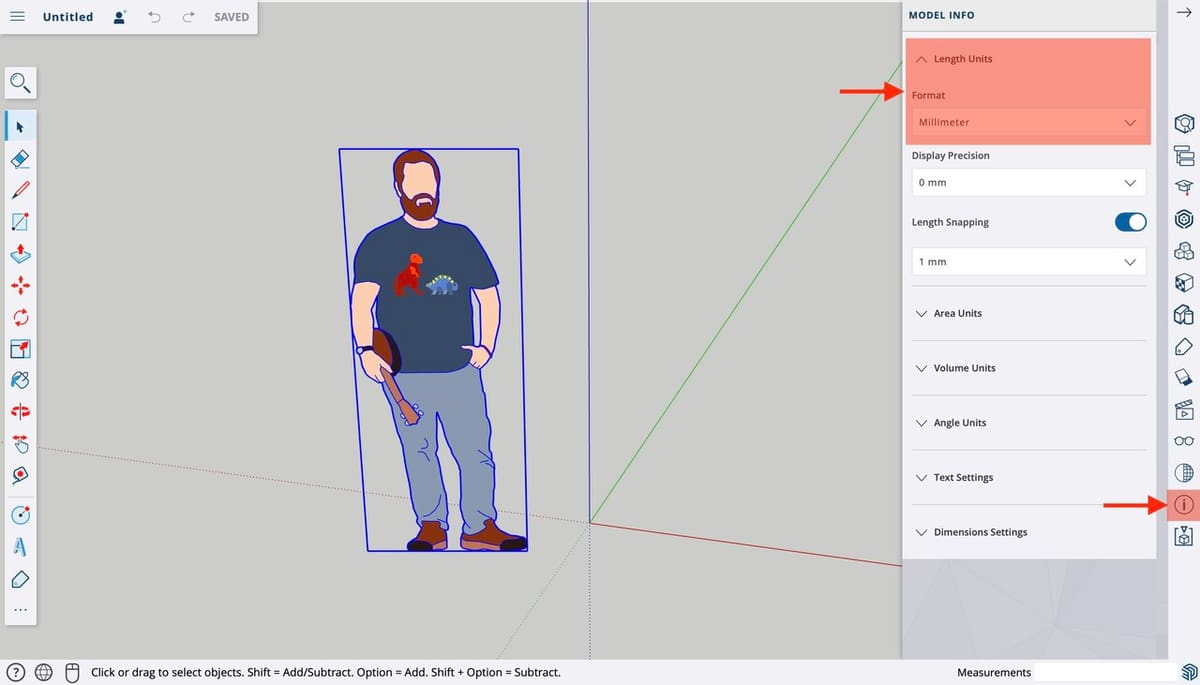Viewport: 1200px width, 685px height.
Task: Open more tools via three dots
Action: click(20, 609)
